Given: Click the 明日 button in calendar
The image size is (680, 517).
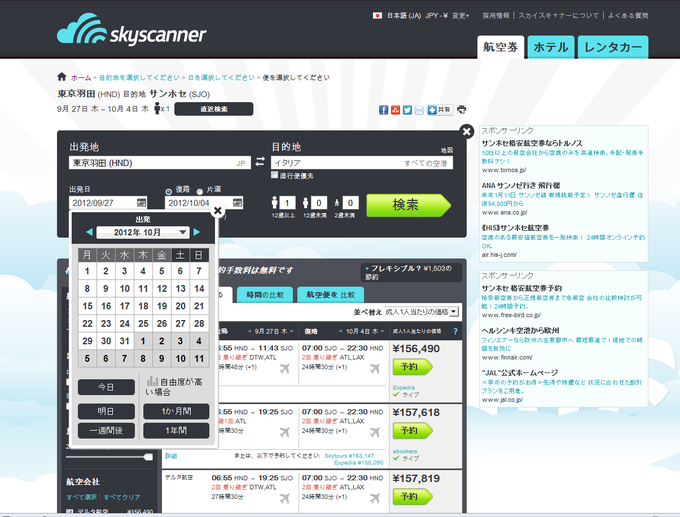Looking at the screenshot, I should (x=106, y=411).
